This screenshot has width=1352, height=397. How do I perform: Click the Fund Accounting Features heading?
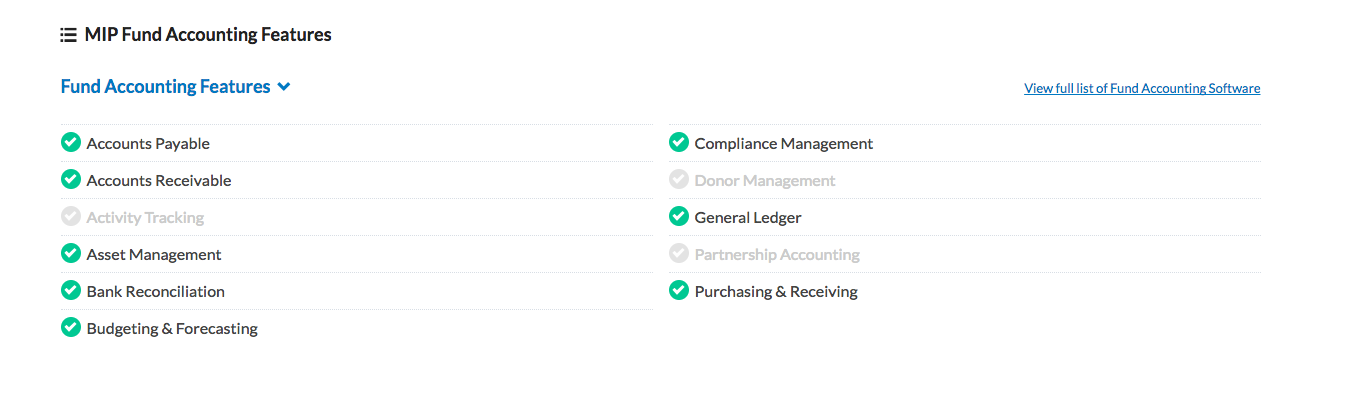(166, 87)
